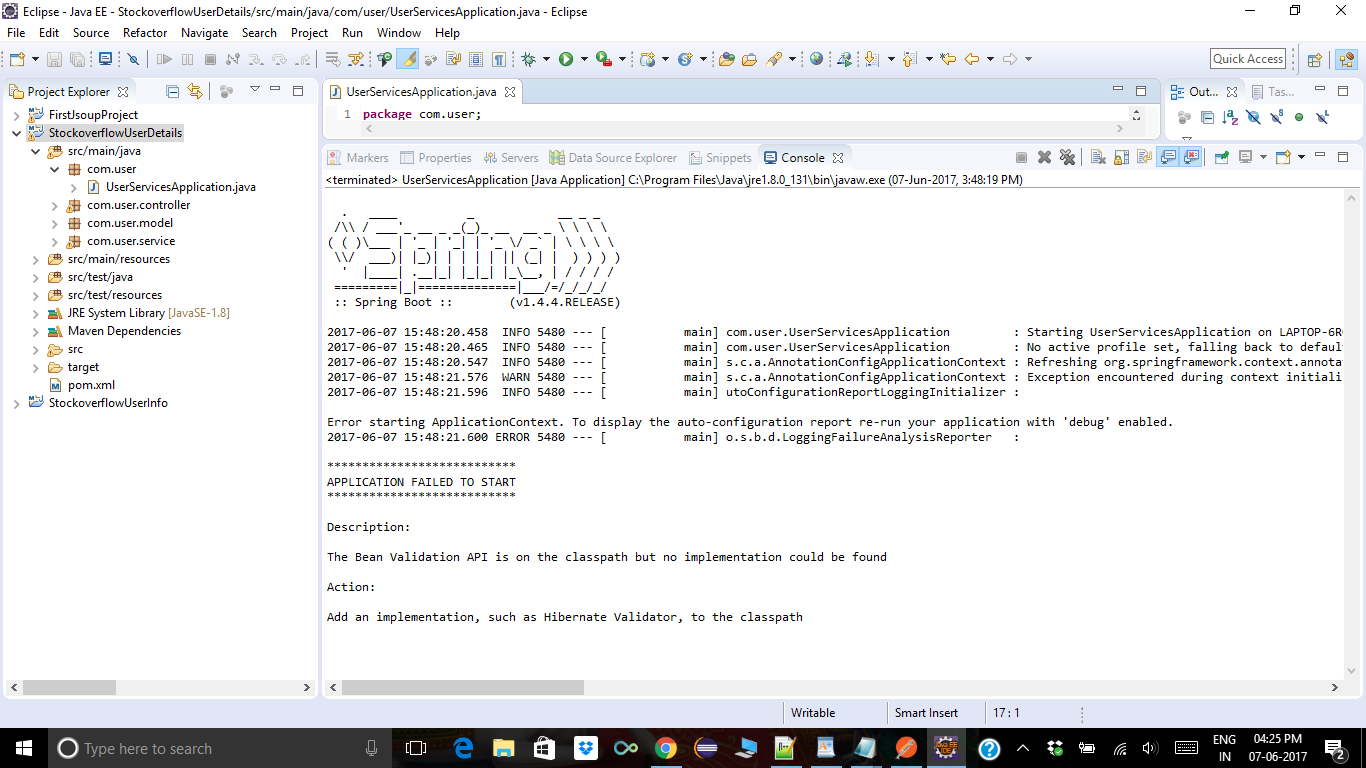Viewport: 1366px width, 768px height.
Task: Run the application with green play icon
Action: (566, 59)
